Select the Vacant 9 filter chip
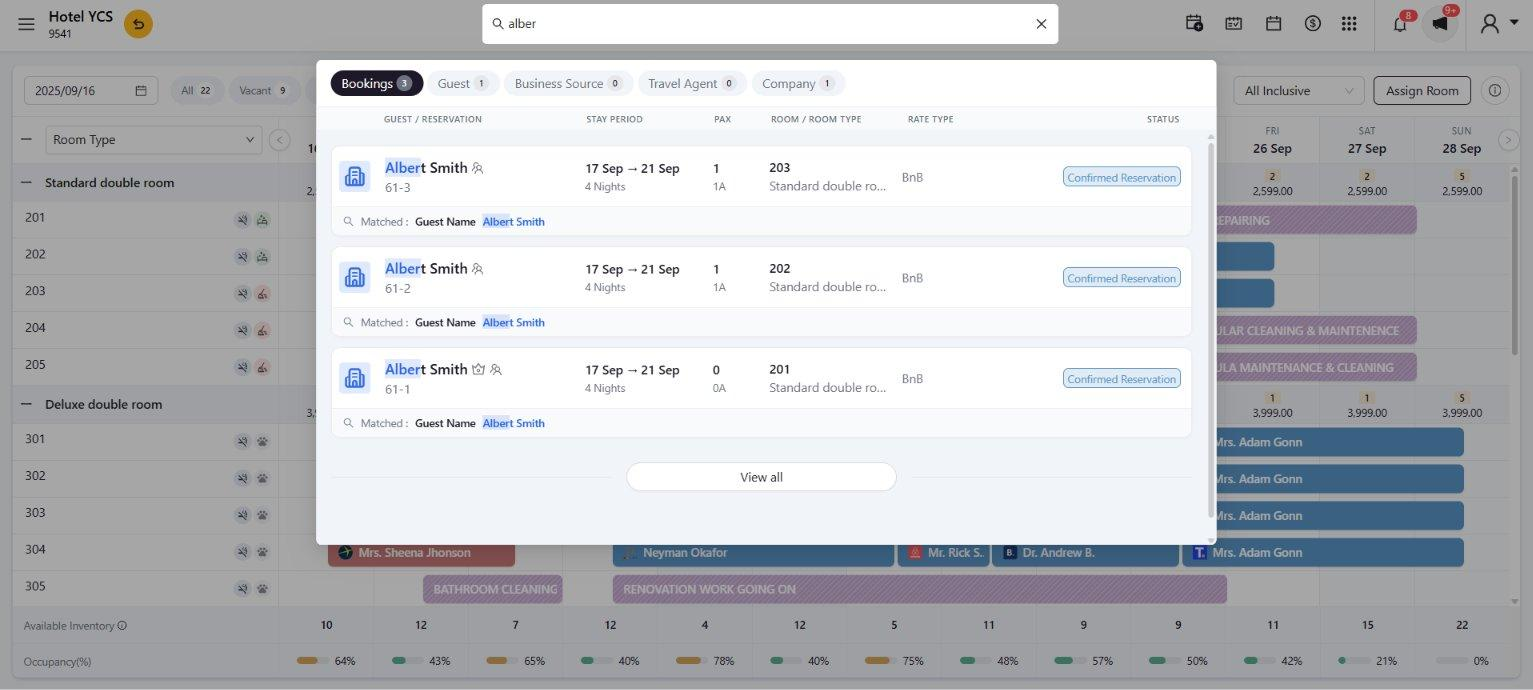Screen dimensions: 1533x690 (264, 90)
